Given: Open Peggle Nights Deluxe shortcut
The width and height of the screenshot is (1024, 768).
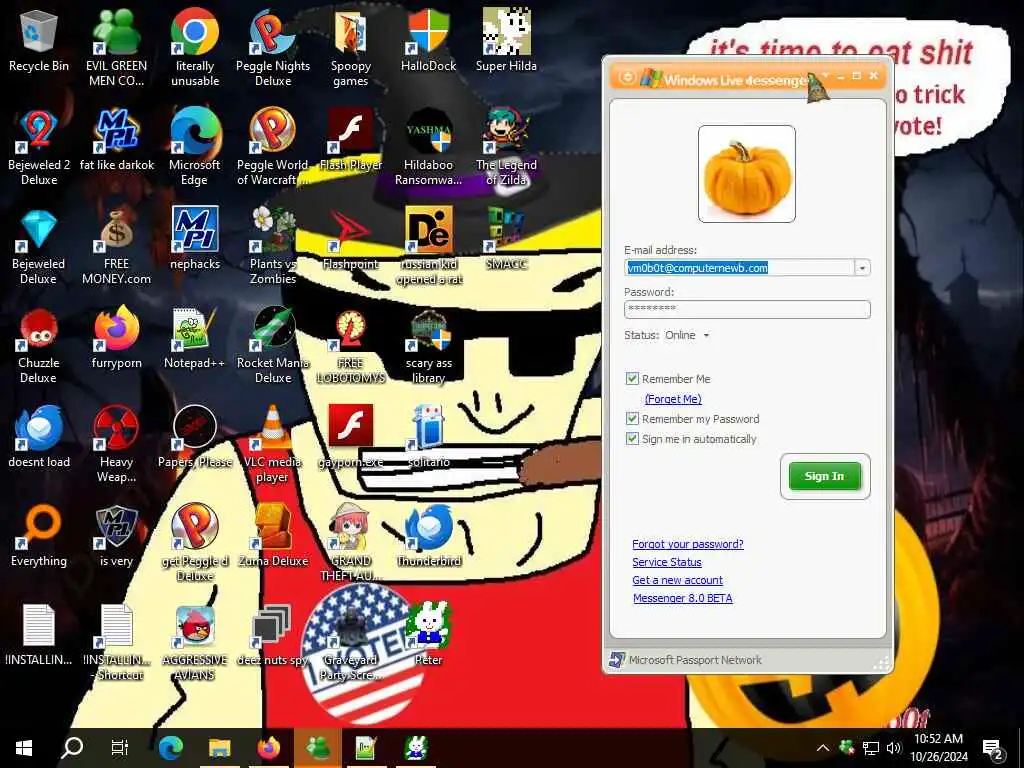Looking at the screenshot, I should 273,49.
